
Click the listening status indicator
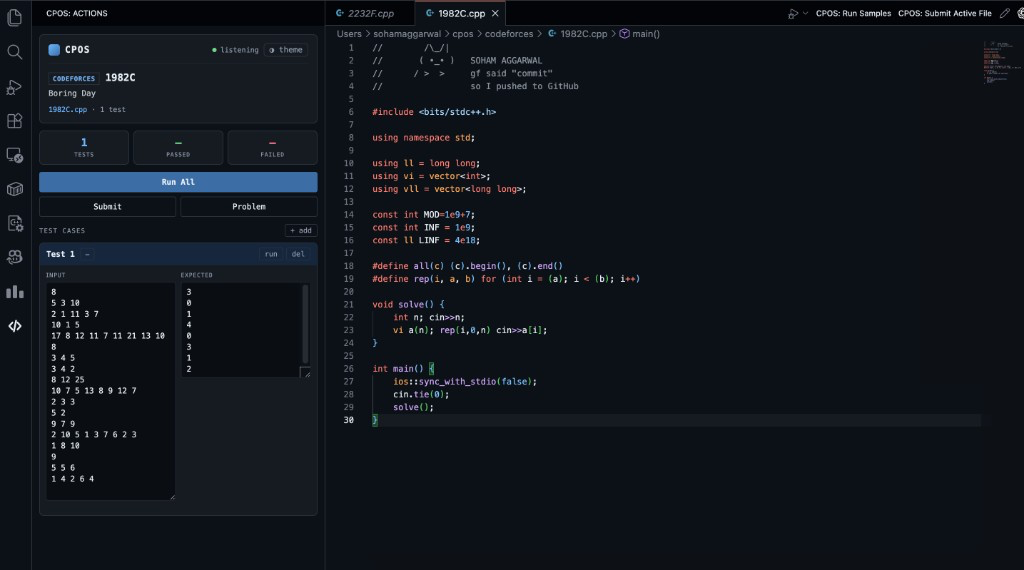(235, 50)
